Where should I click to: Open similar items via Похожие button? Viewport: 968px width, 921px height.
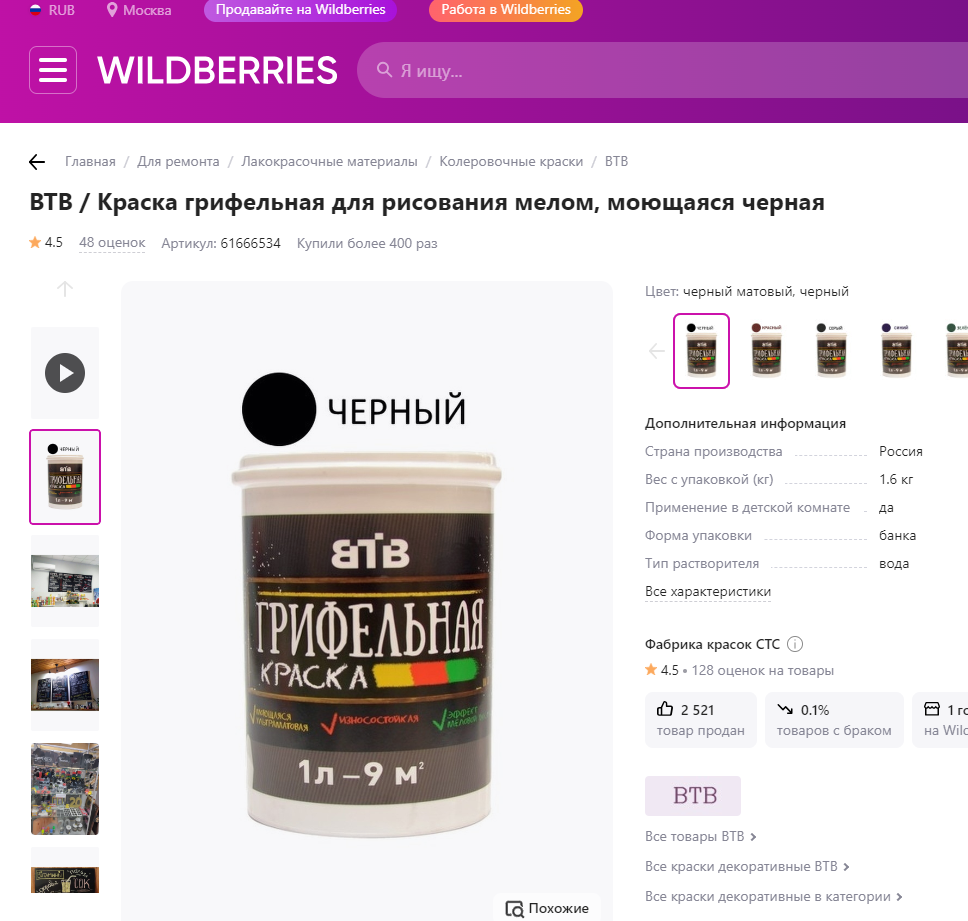547,908
